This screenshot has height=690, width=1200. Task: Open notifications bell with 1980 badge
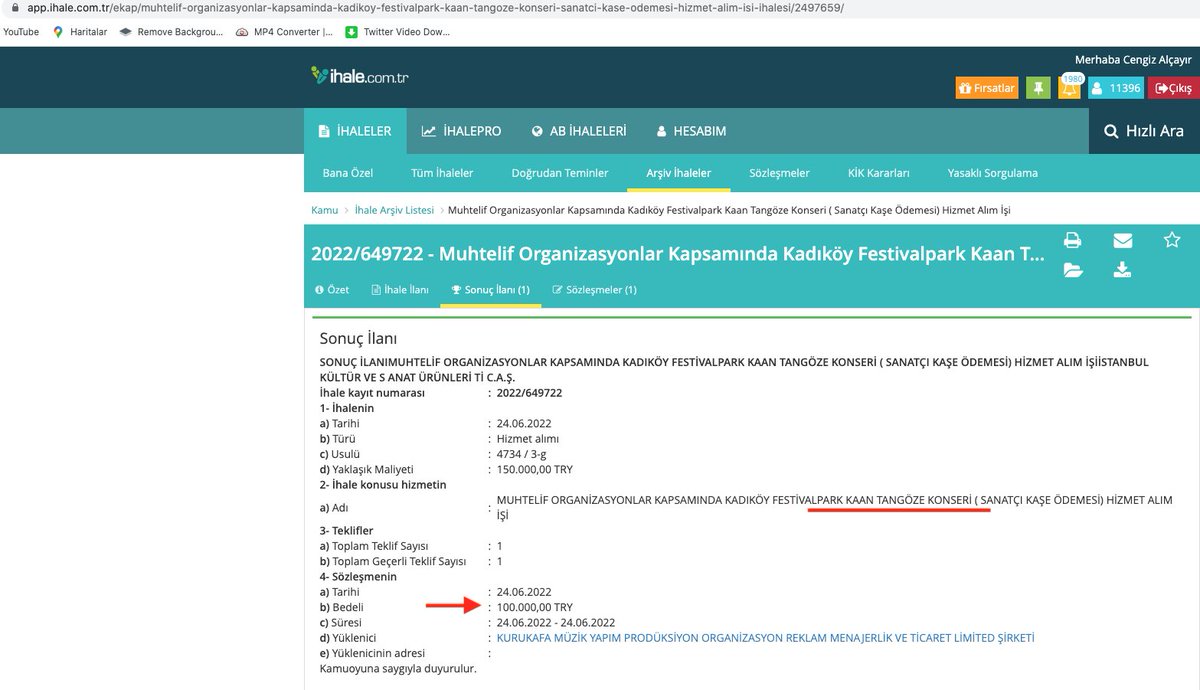[x=1070, y=88]
